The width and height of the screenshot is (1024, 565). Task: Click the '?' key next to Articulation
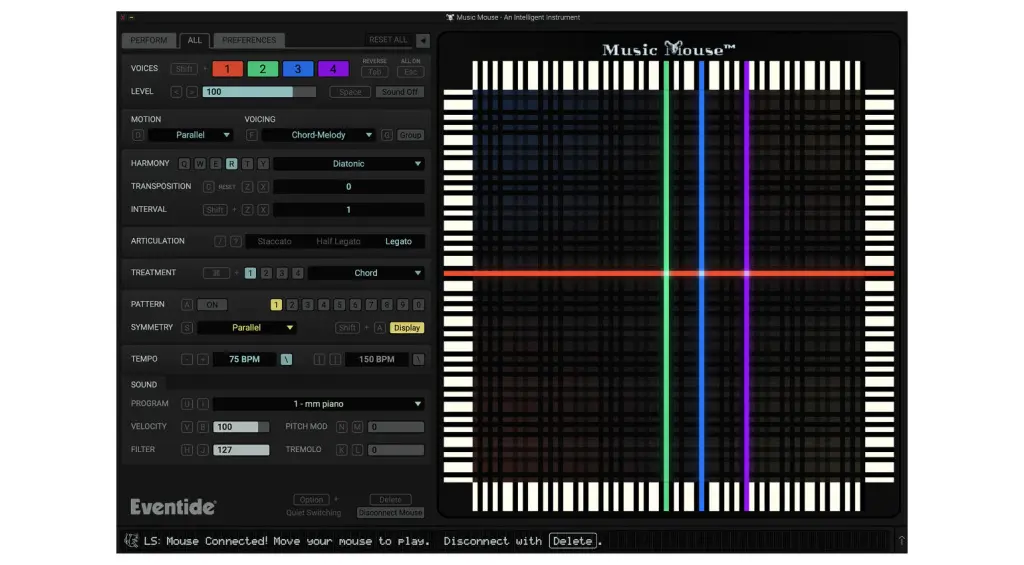[236, 242]
